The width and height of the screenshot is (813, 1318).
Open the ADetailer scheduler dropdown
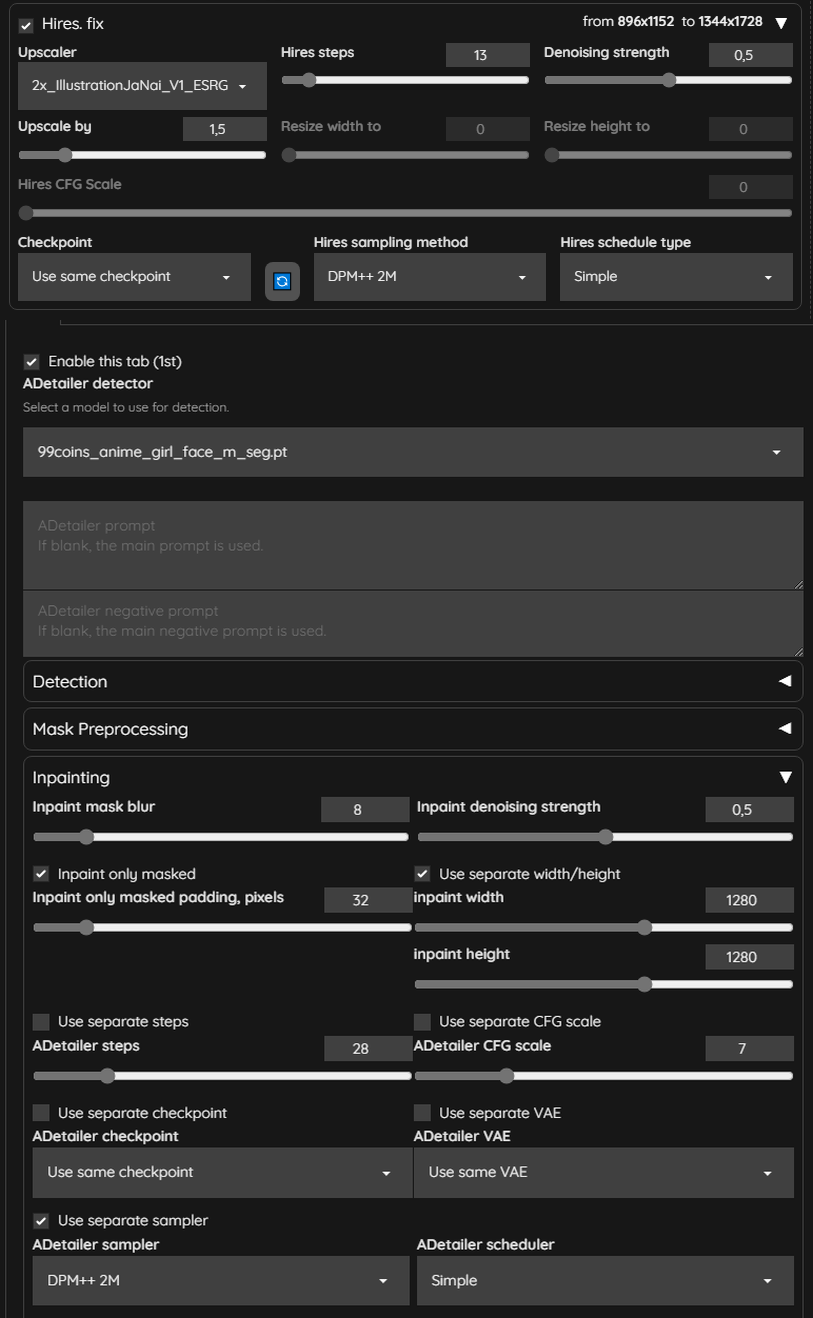point(605,1280)
